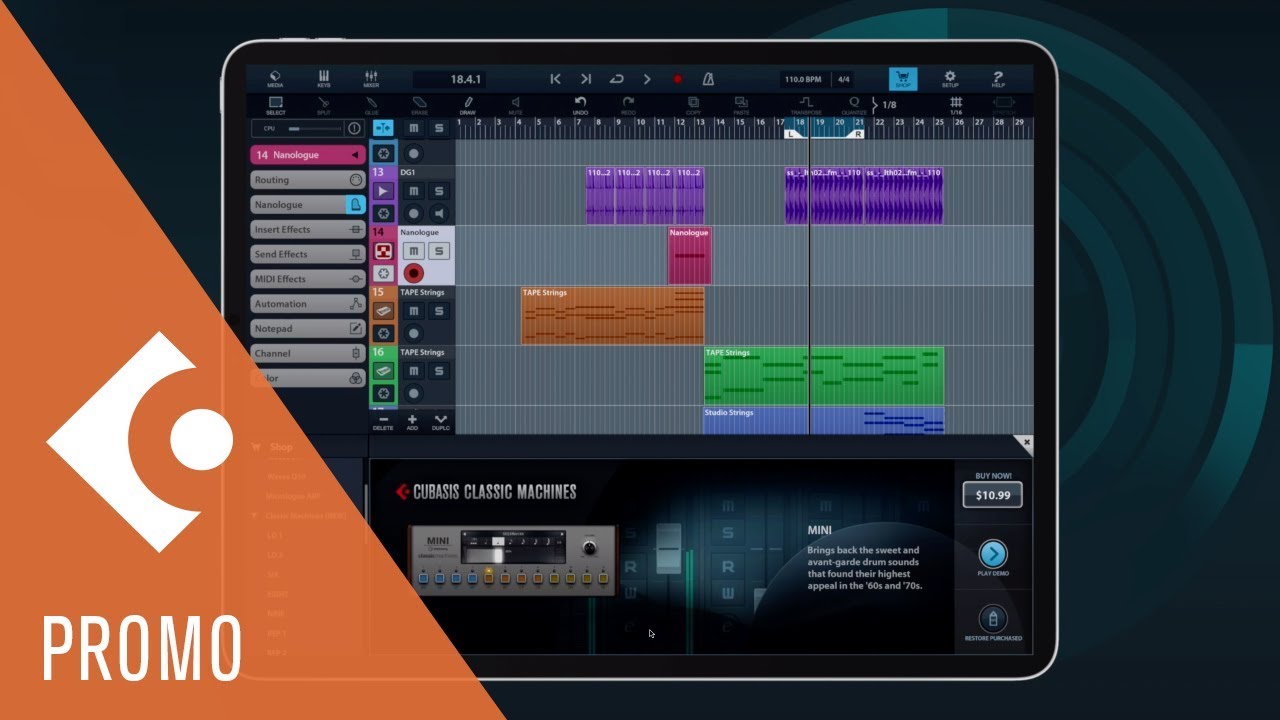Play the Classic Machines demo

click(x=992, y=554)
